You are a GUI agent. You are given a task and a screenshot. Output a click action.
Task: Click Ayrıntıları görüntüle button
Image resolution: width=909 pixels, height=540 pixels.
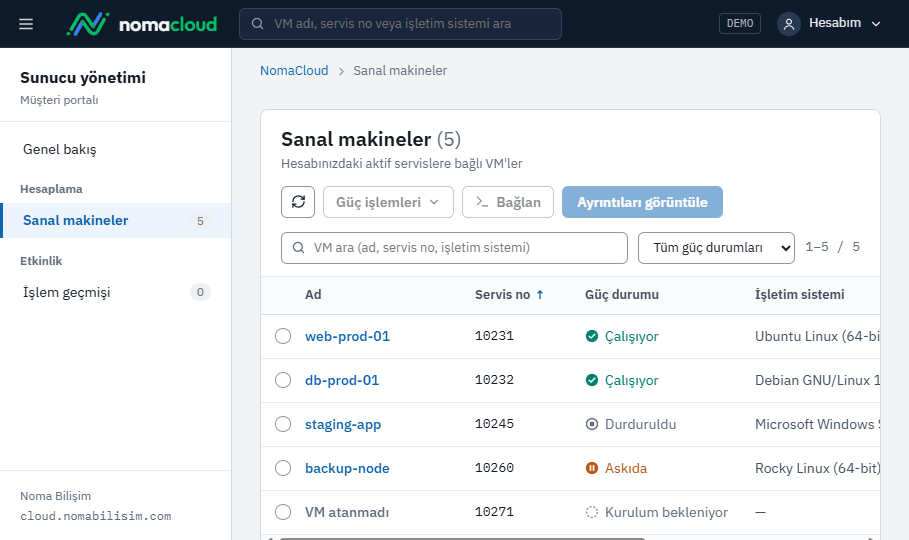(642, 202)
